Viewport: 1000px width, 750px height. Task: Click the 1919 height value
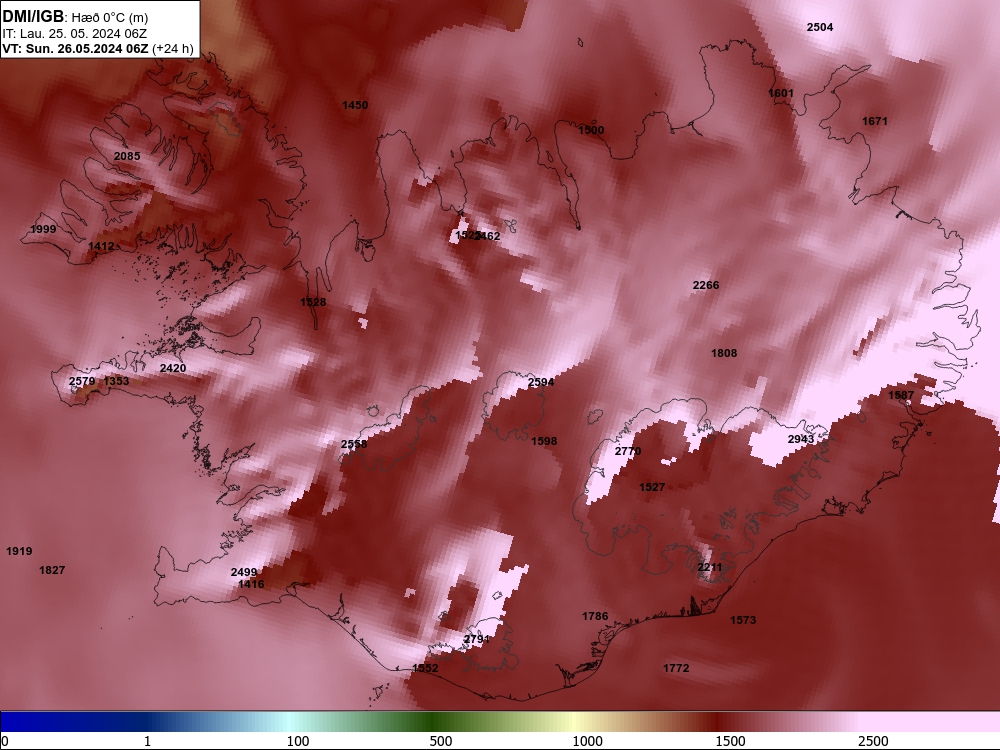pyautogui.click(x=19, y=551)
